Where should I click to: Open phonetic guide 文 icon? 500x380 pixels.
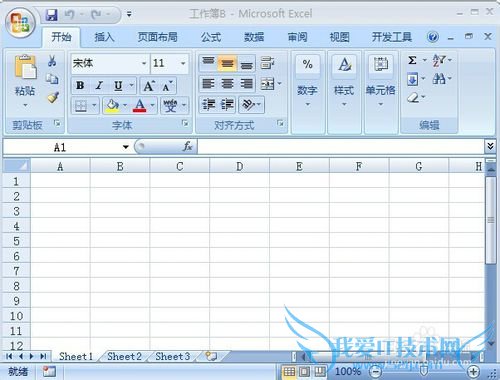[170, 106]
